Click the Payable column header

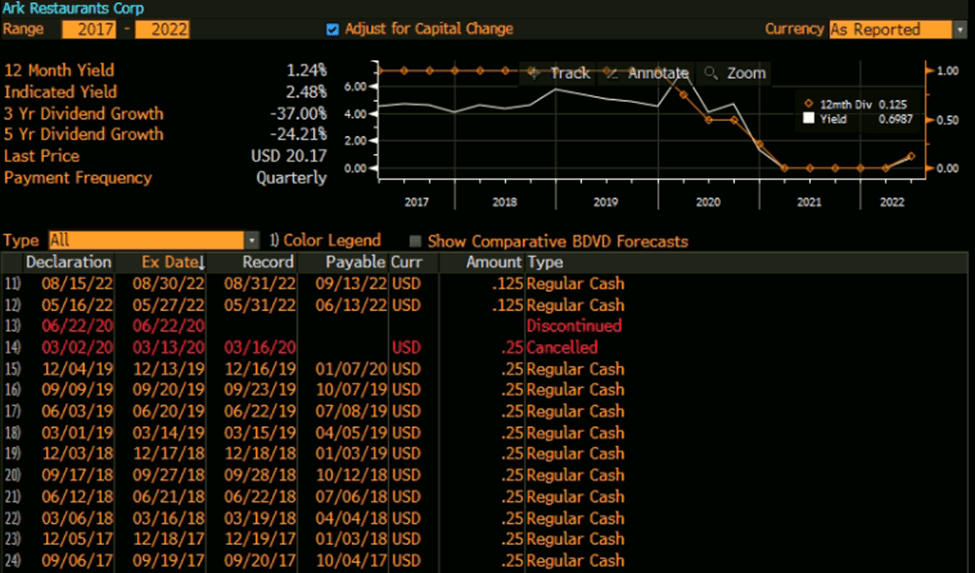(x=355, y=262)
